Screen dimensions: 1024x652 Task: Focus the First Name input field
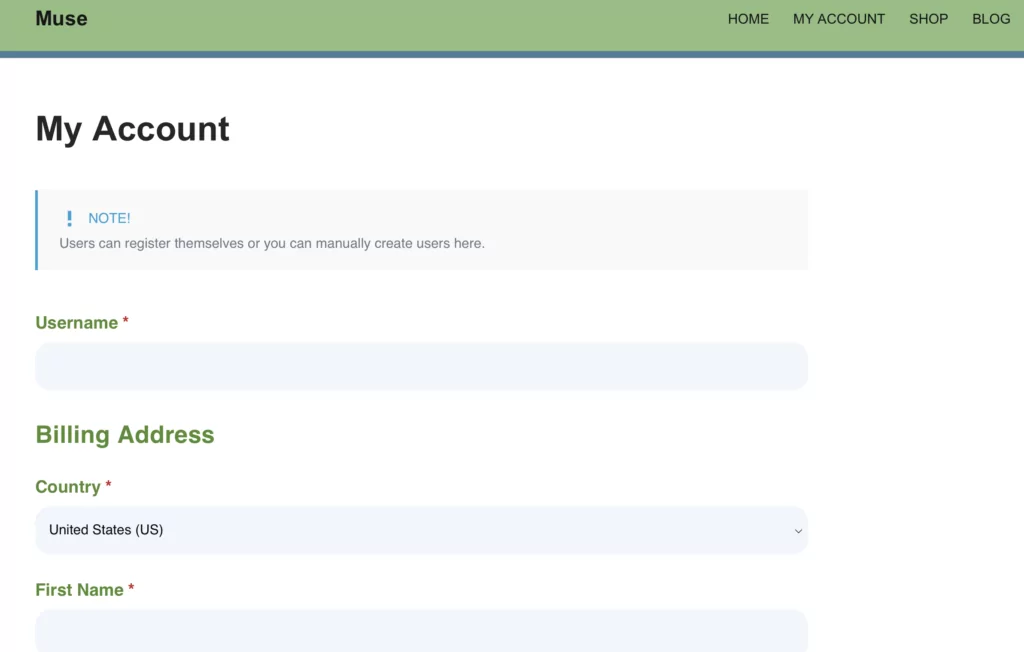(421, 632)
